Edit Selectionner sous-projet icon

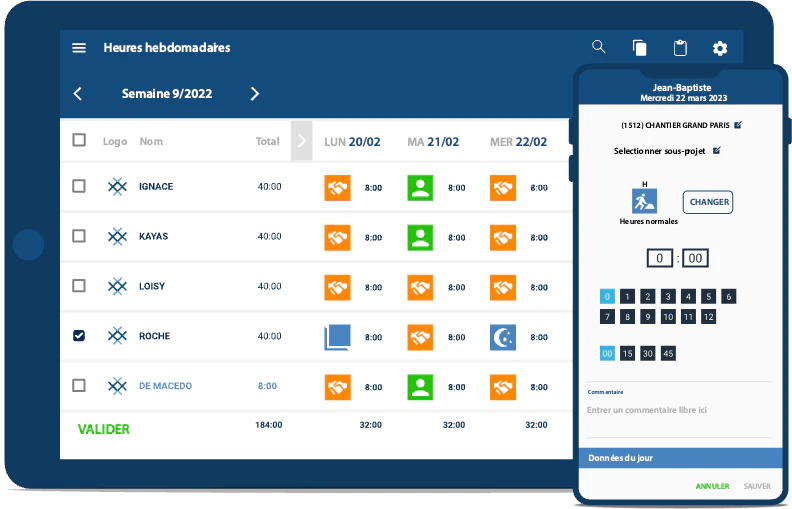click(716, 150)
